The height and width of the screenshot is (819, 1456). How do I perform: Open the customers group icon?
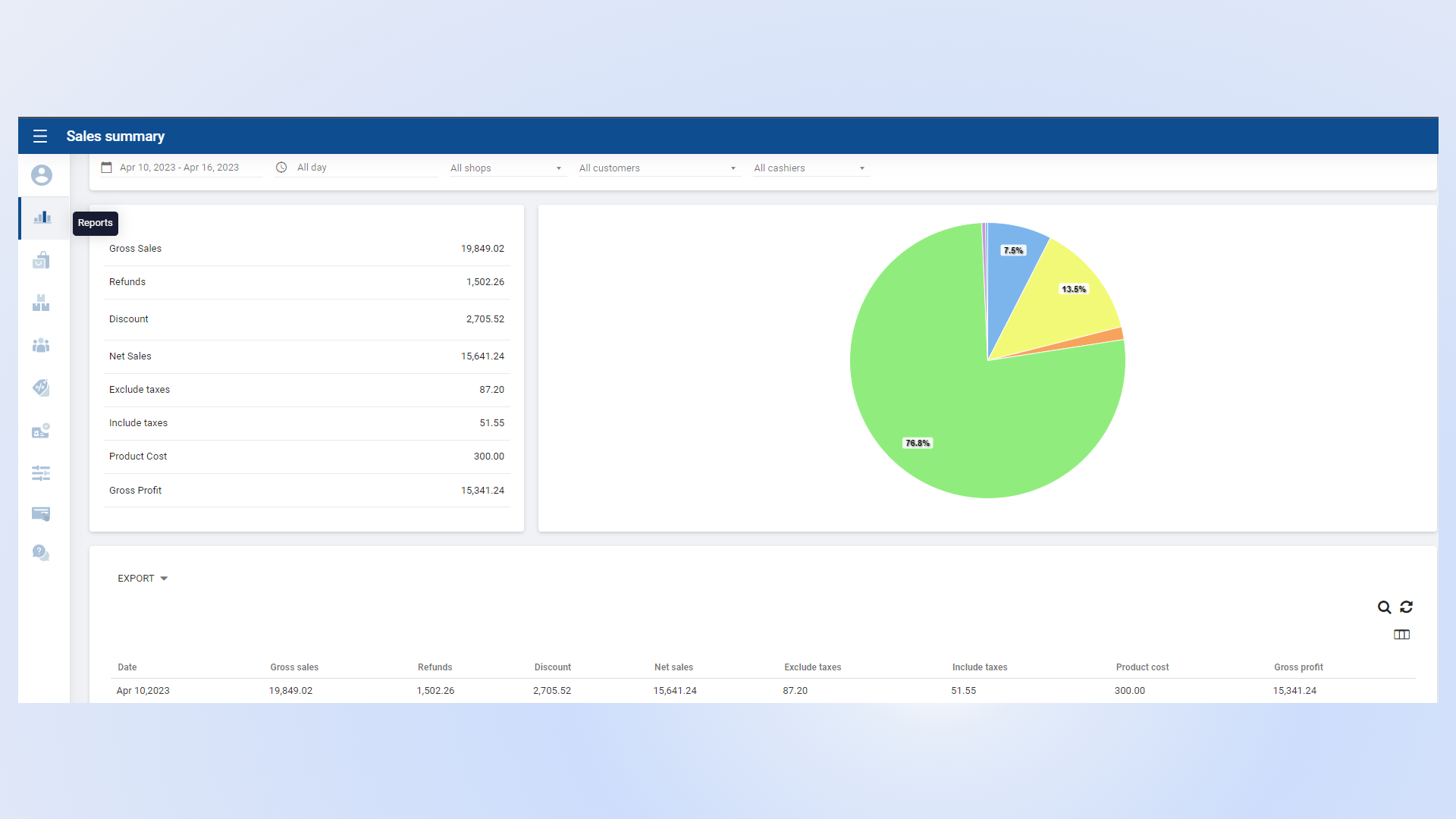coord(41,346)
